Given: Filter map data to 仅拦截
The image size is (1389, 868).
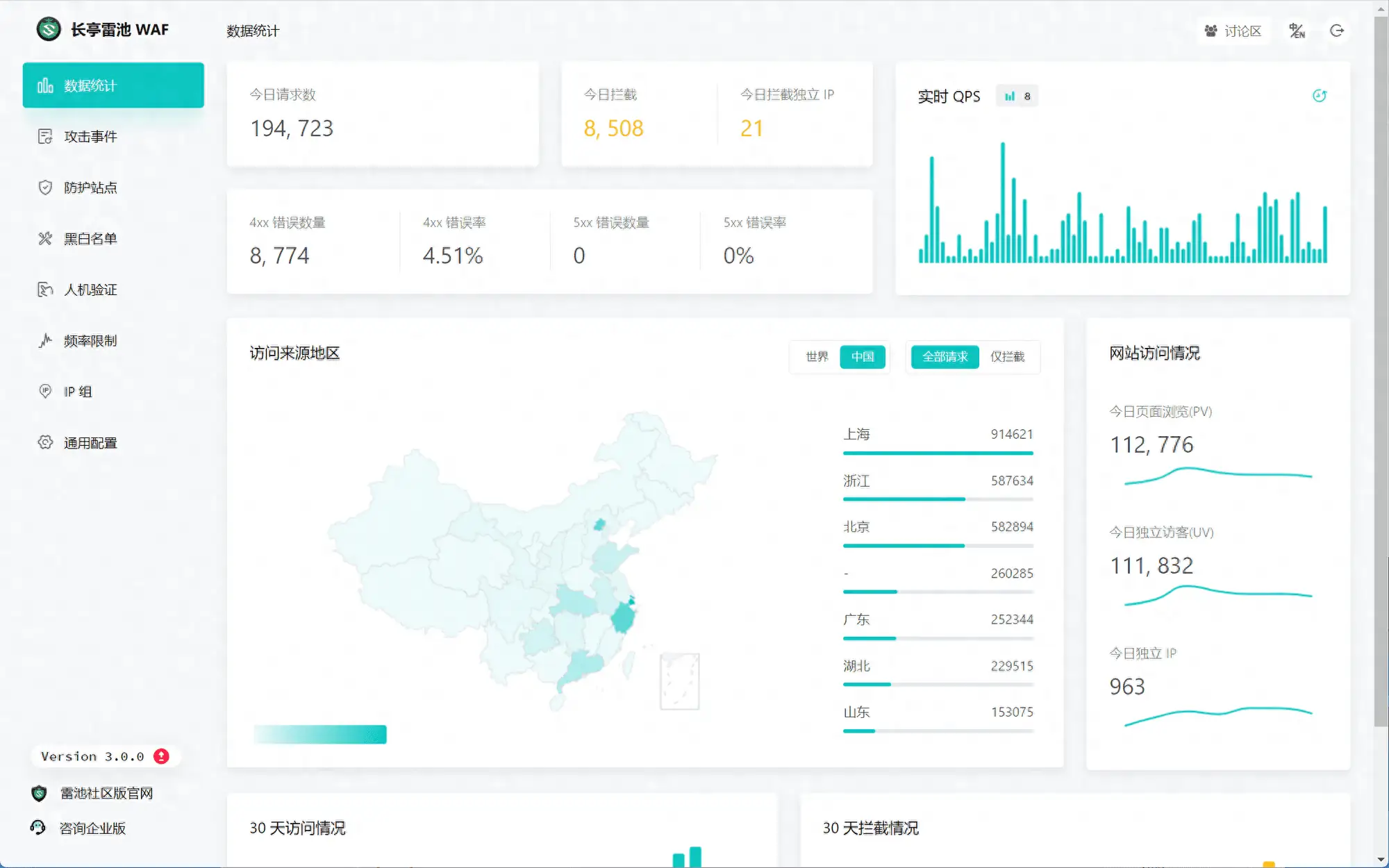Looking at the screenshot, I should click(x=1008, y=357).
